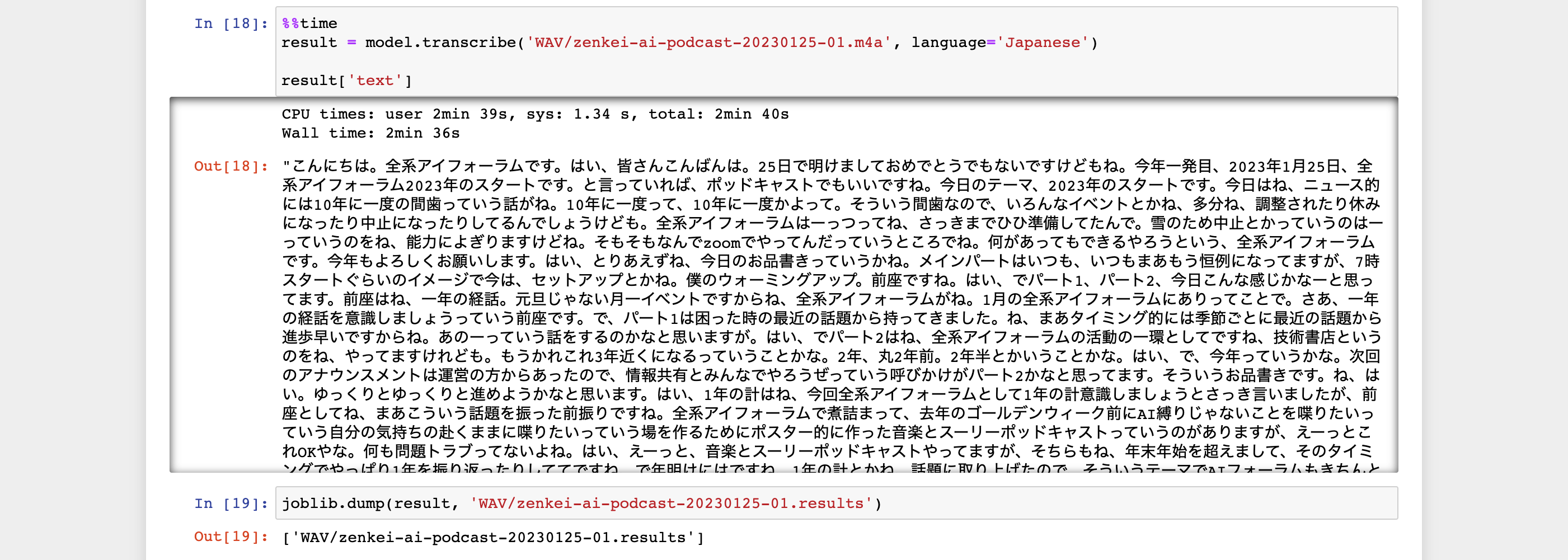1568x560 pixels.
Task: Click the .results path string in cell 19
Action: coord(671,503)
